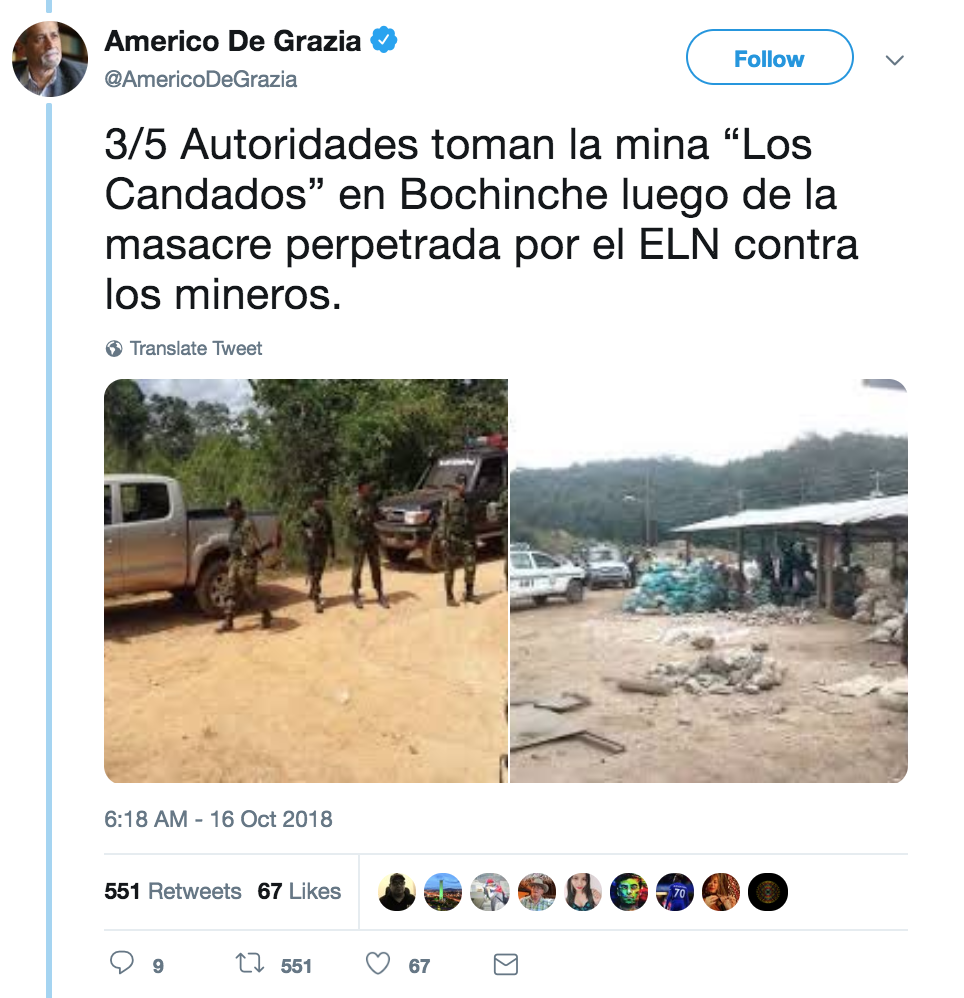The width and height of the screenshot is (964, 998).
Task: Click the globe icon beside Translate Tweet
Action: 114,349
